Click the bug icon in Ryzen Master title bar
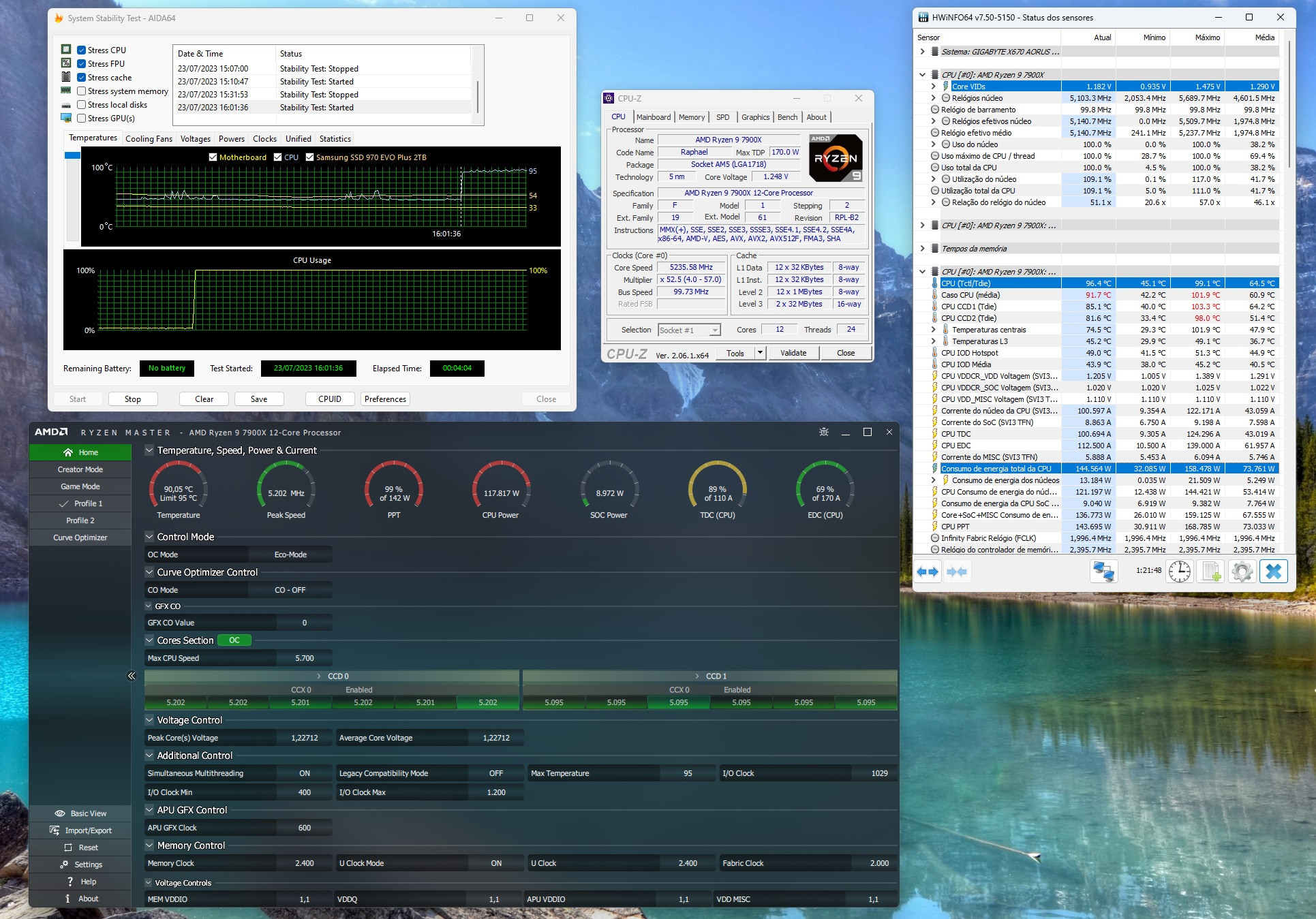 824,432
